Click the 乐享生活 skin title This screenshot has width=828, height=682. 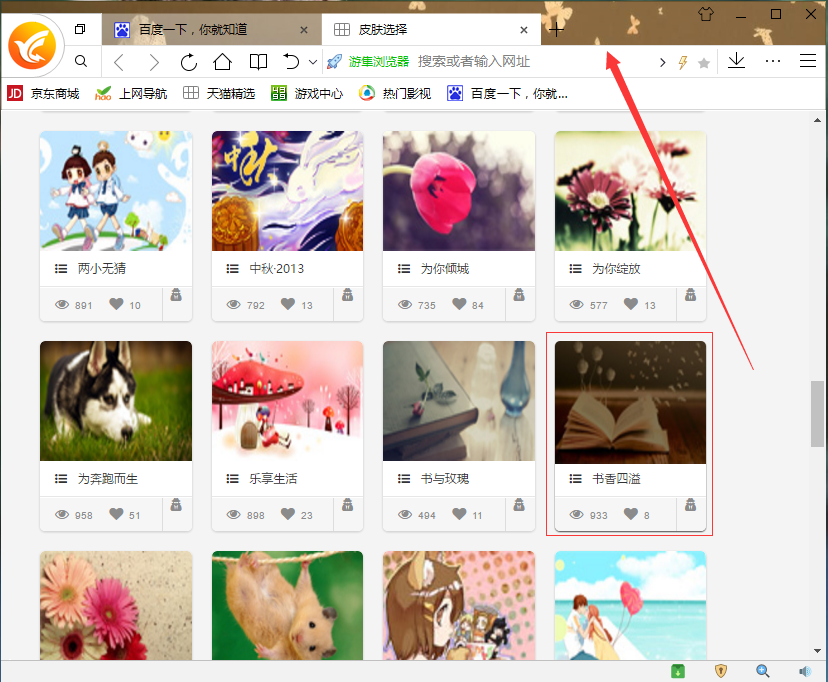[x=273, y=479]
